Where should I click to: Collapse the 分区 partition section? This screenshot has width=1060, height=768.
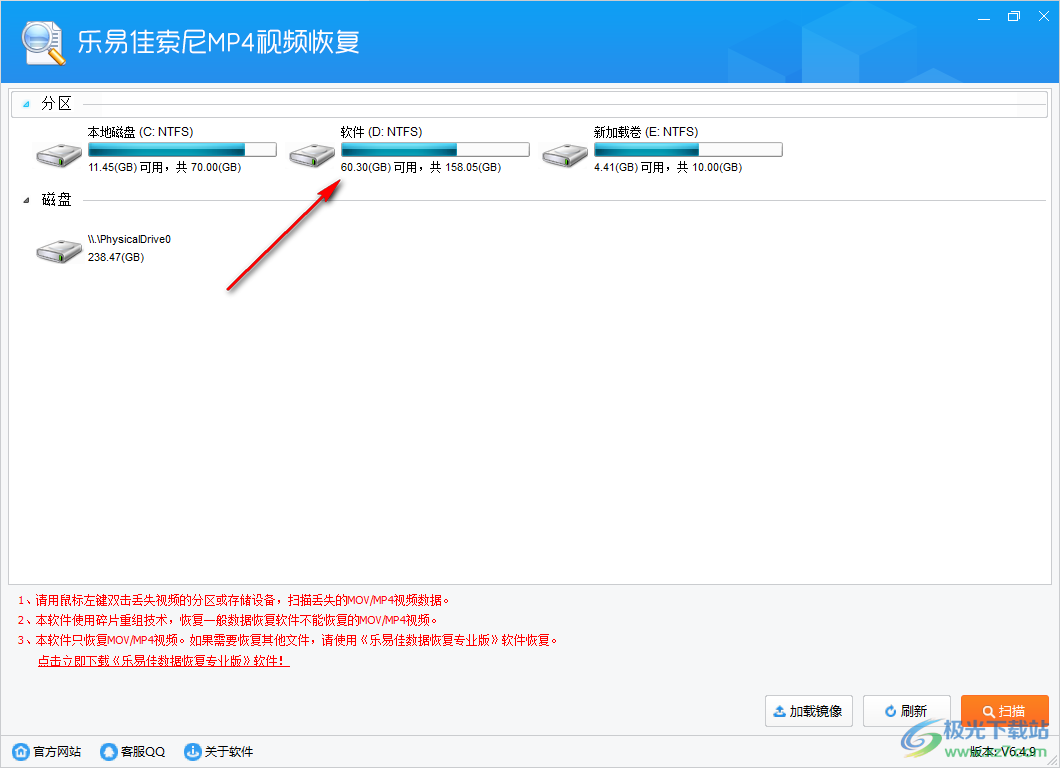pyautogui.click(x=26, y=104)
